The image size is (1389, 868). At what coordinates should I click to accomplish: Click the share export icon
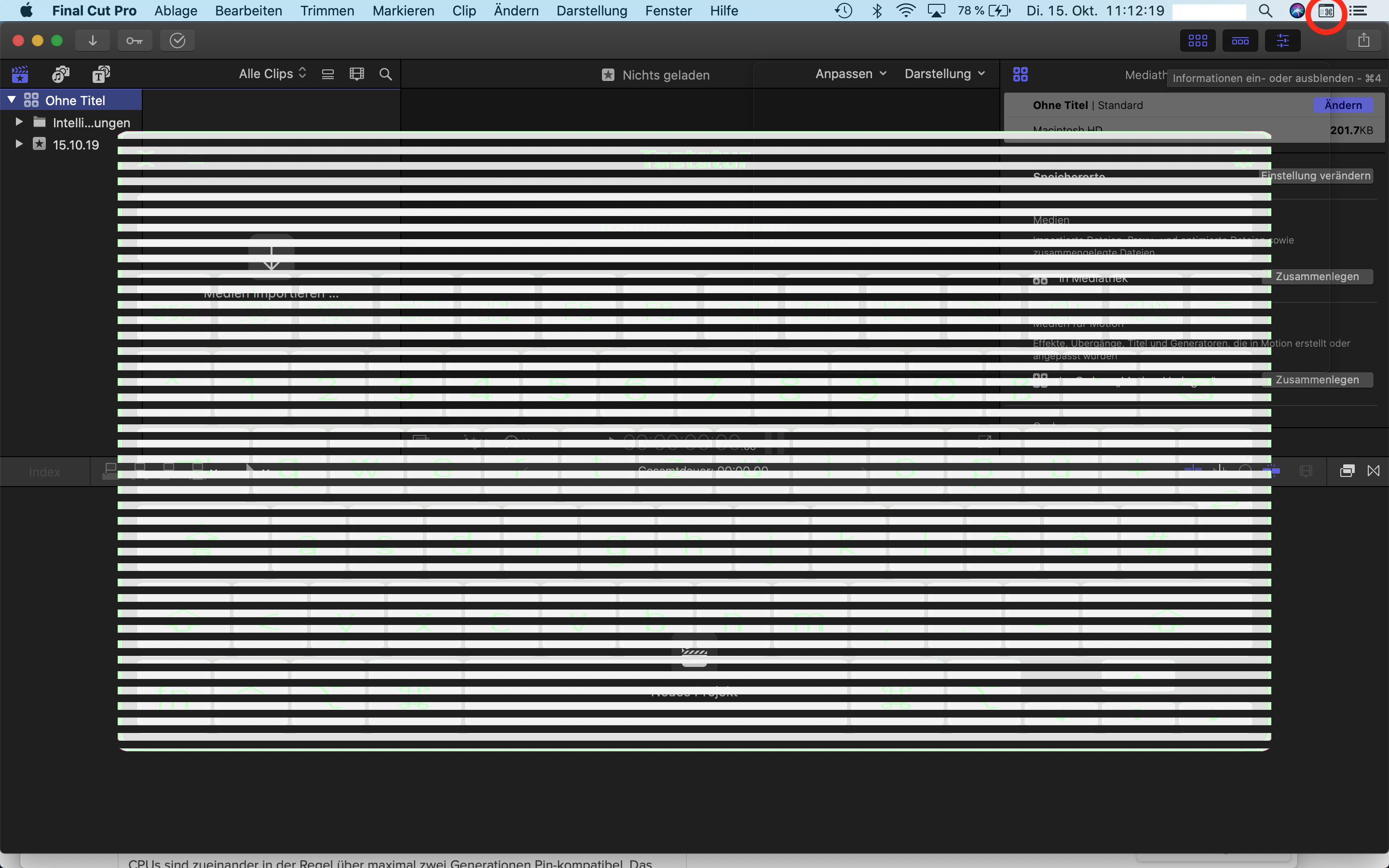click(x=1363, y=41)
